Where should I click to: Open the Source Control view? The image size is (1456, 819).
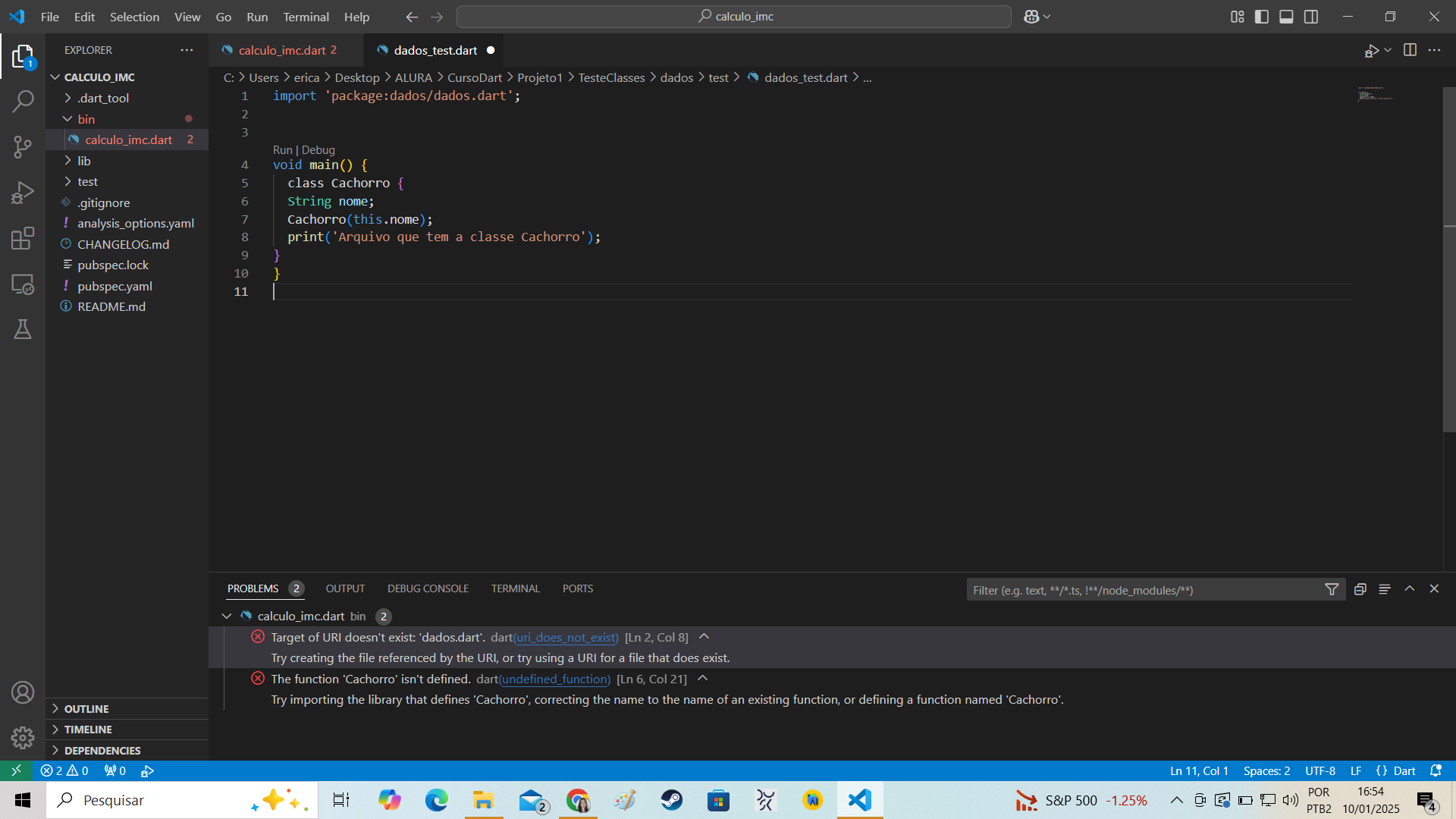pyautogui.click(x=23, y=147)
